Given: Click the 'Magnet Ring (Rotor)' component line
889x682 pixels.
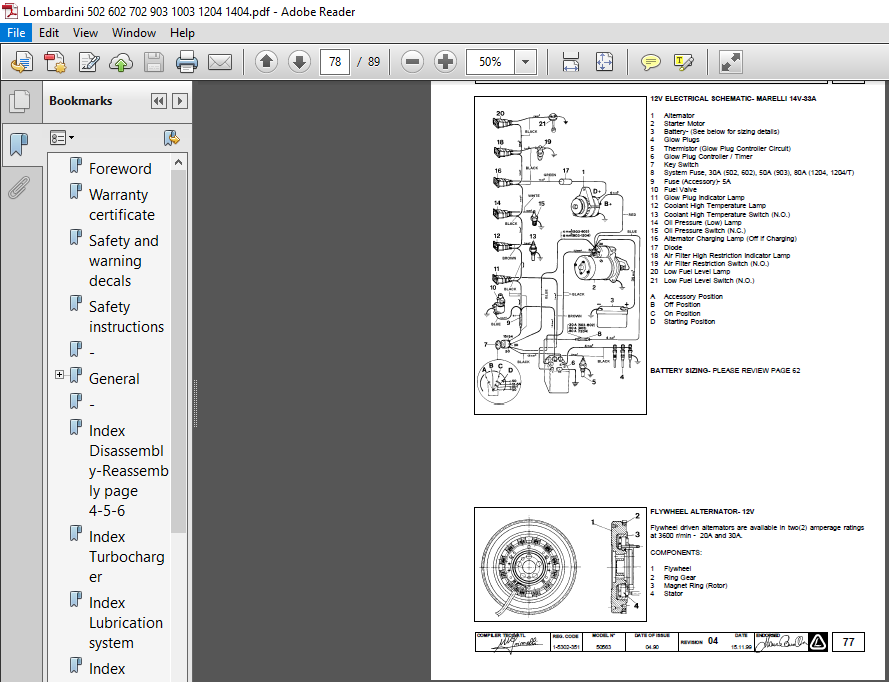Looking at the screenshot, I should tap(688, 586).
